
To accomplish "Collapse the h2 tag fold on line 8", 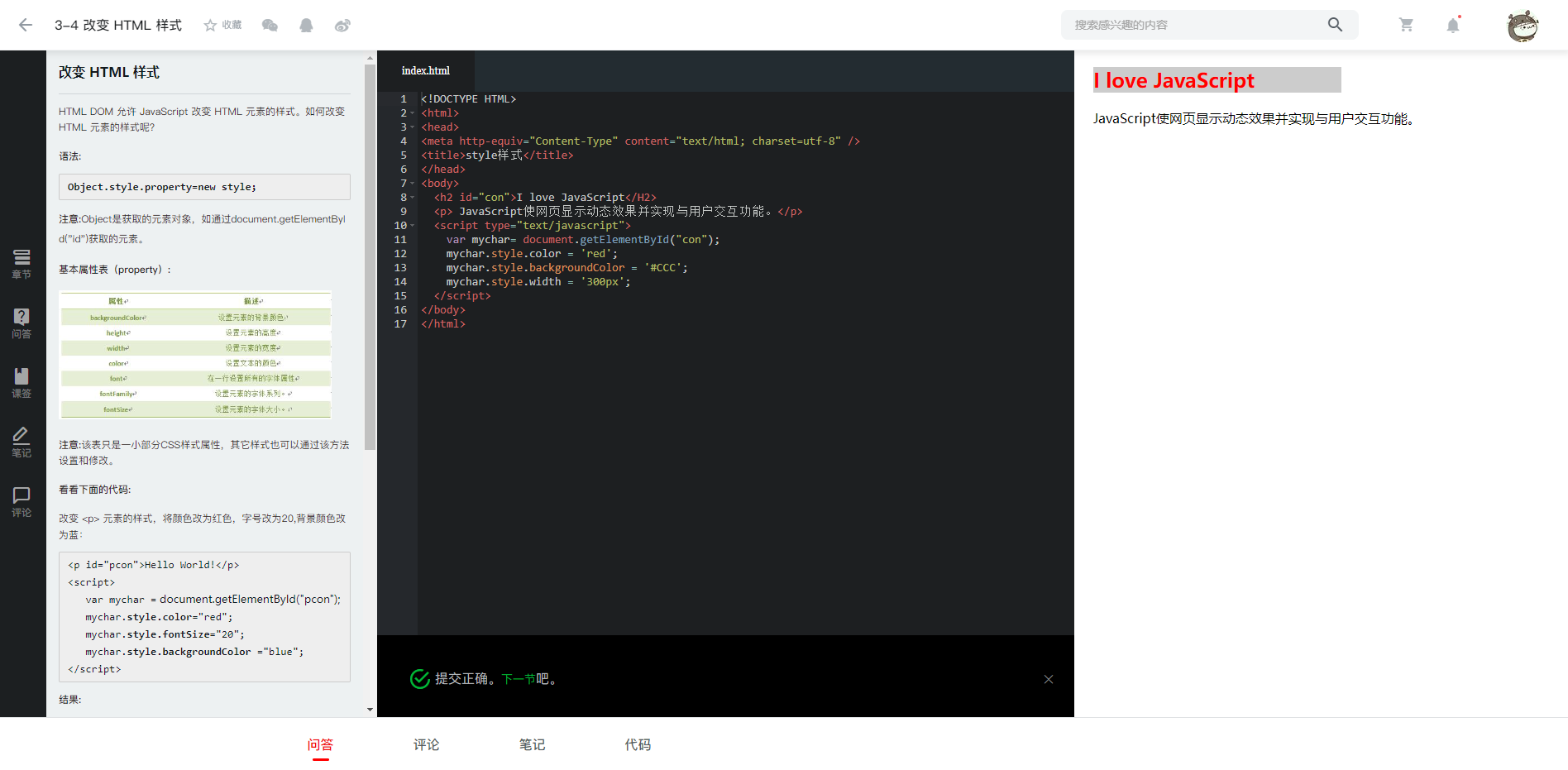I will (413, 198).
